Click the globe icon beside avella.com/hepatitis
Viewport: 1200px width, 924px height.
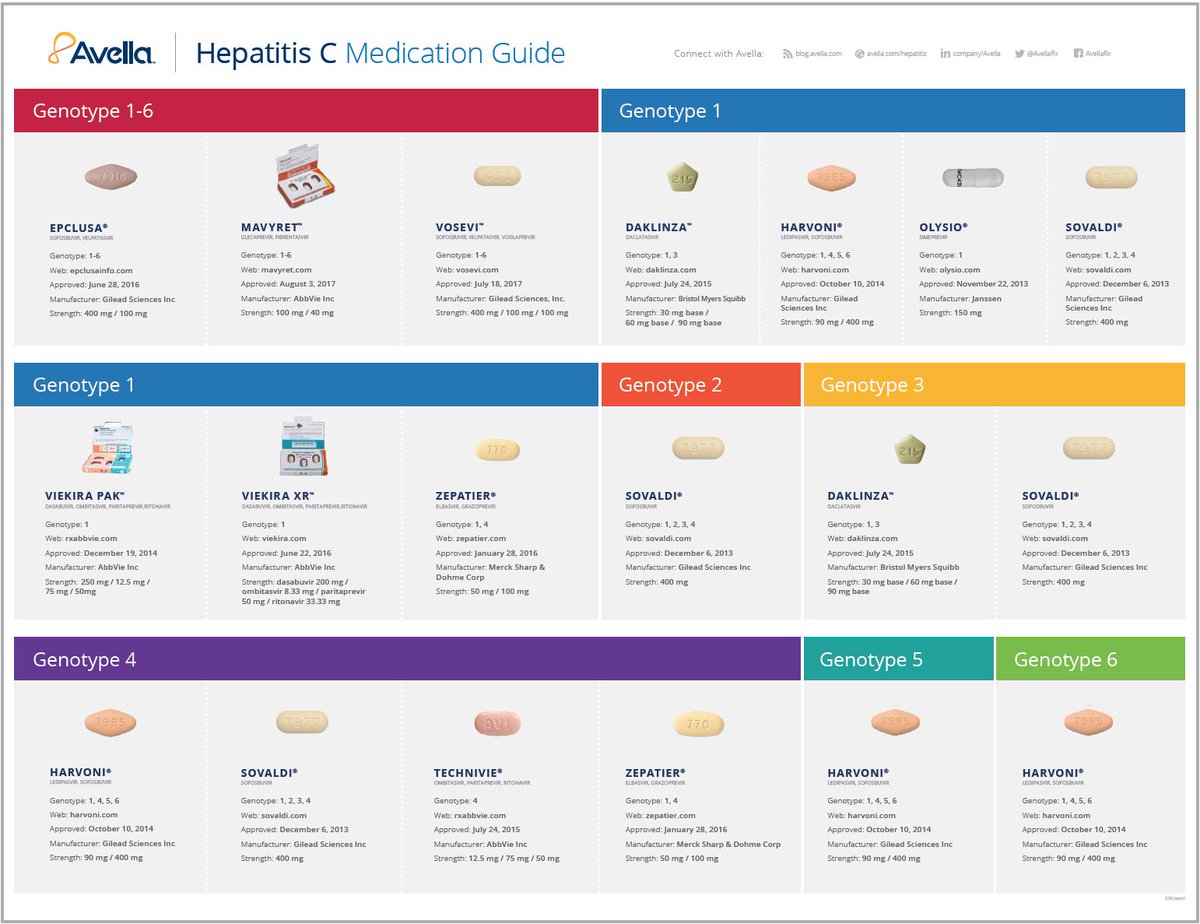[x=860, y=53]
